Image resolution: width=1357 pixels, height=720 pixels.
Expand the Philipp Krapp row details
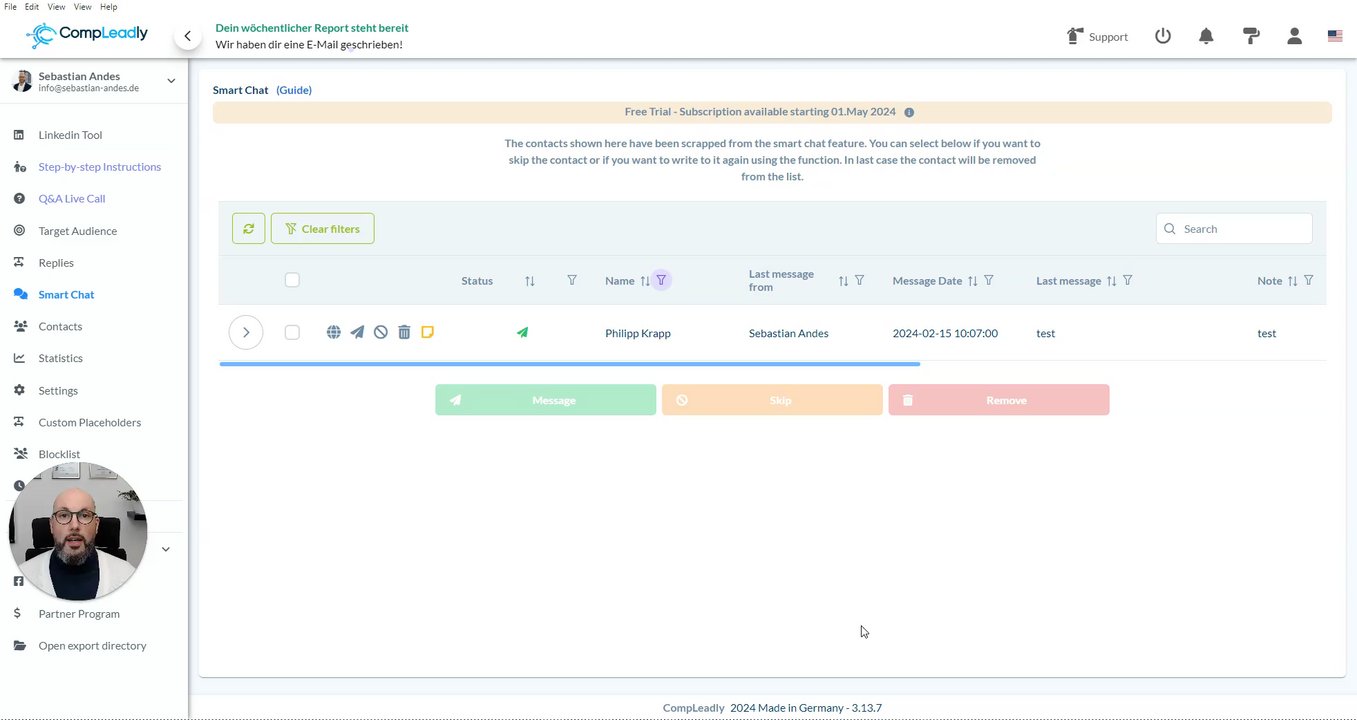[x=246, y=332]
